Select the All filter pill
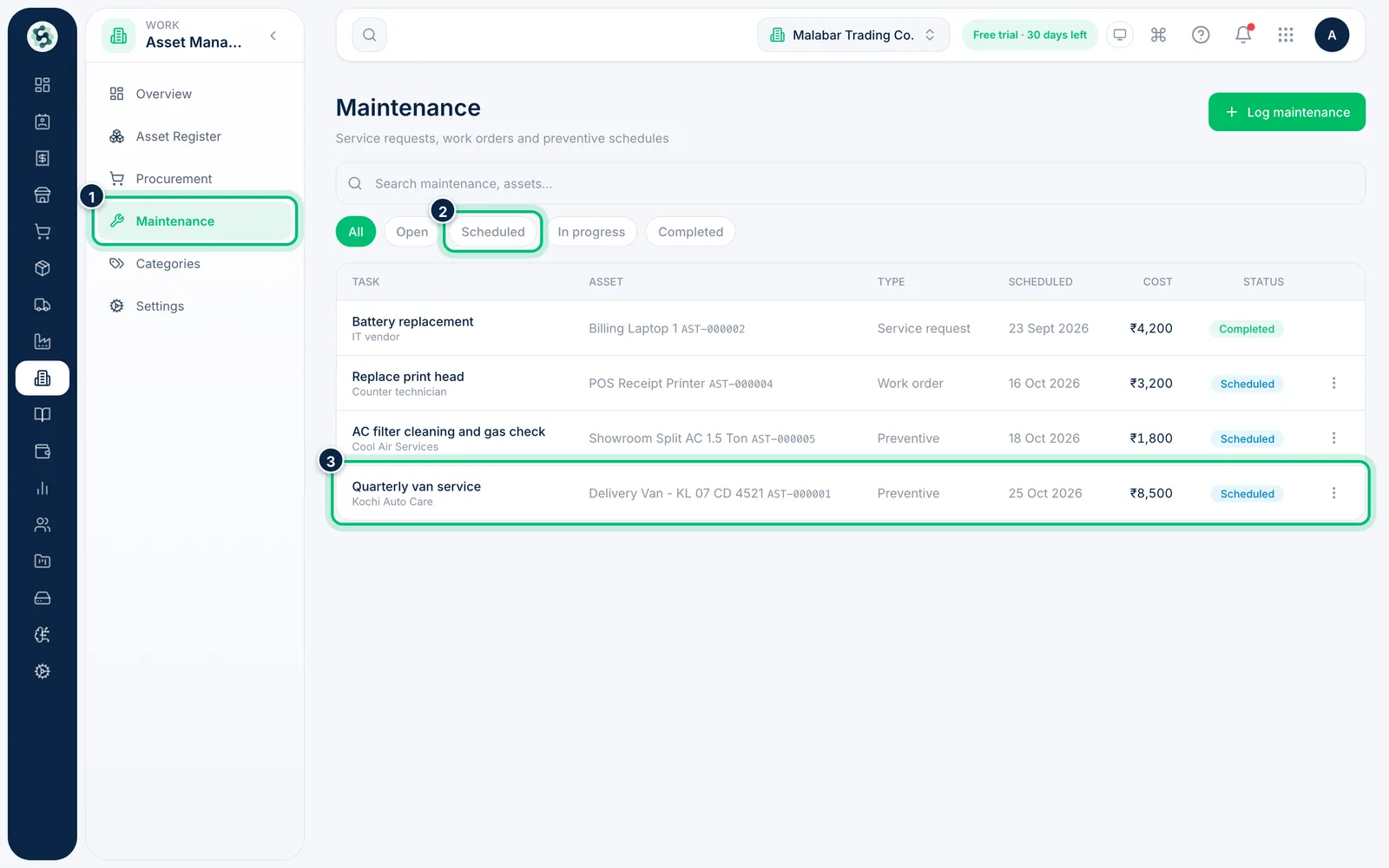This screenshot has width=1389, height=868. pos(356,232)
